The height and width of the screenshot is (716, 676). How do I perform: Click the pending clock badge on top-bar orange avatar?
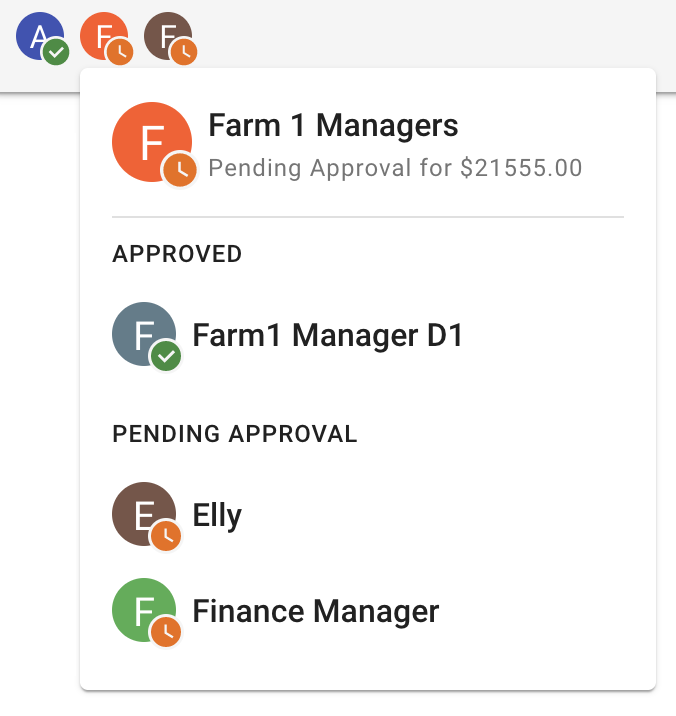point(120,53)
